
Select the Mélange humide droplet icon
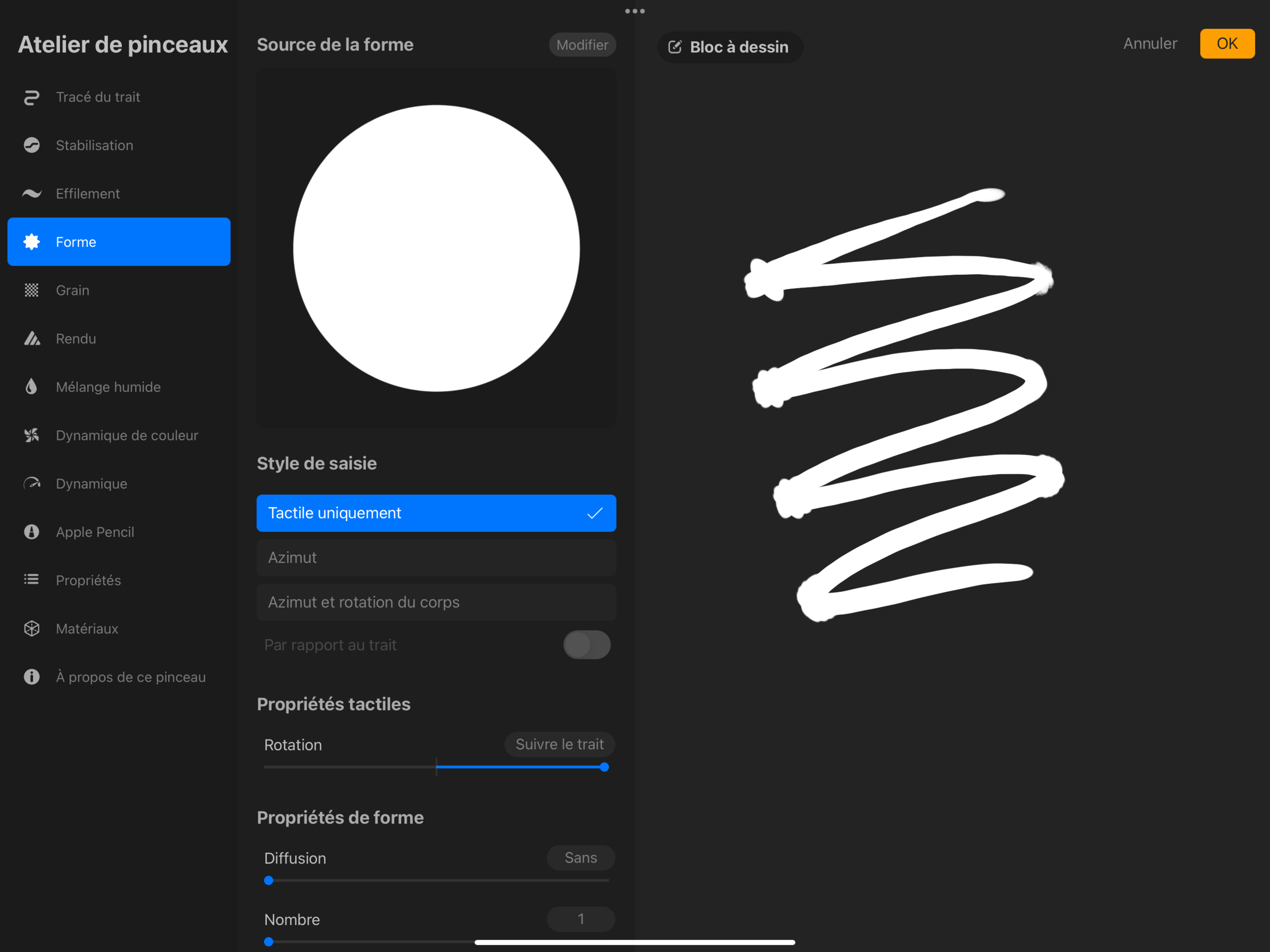31,387
